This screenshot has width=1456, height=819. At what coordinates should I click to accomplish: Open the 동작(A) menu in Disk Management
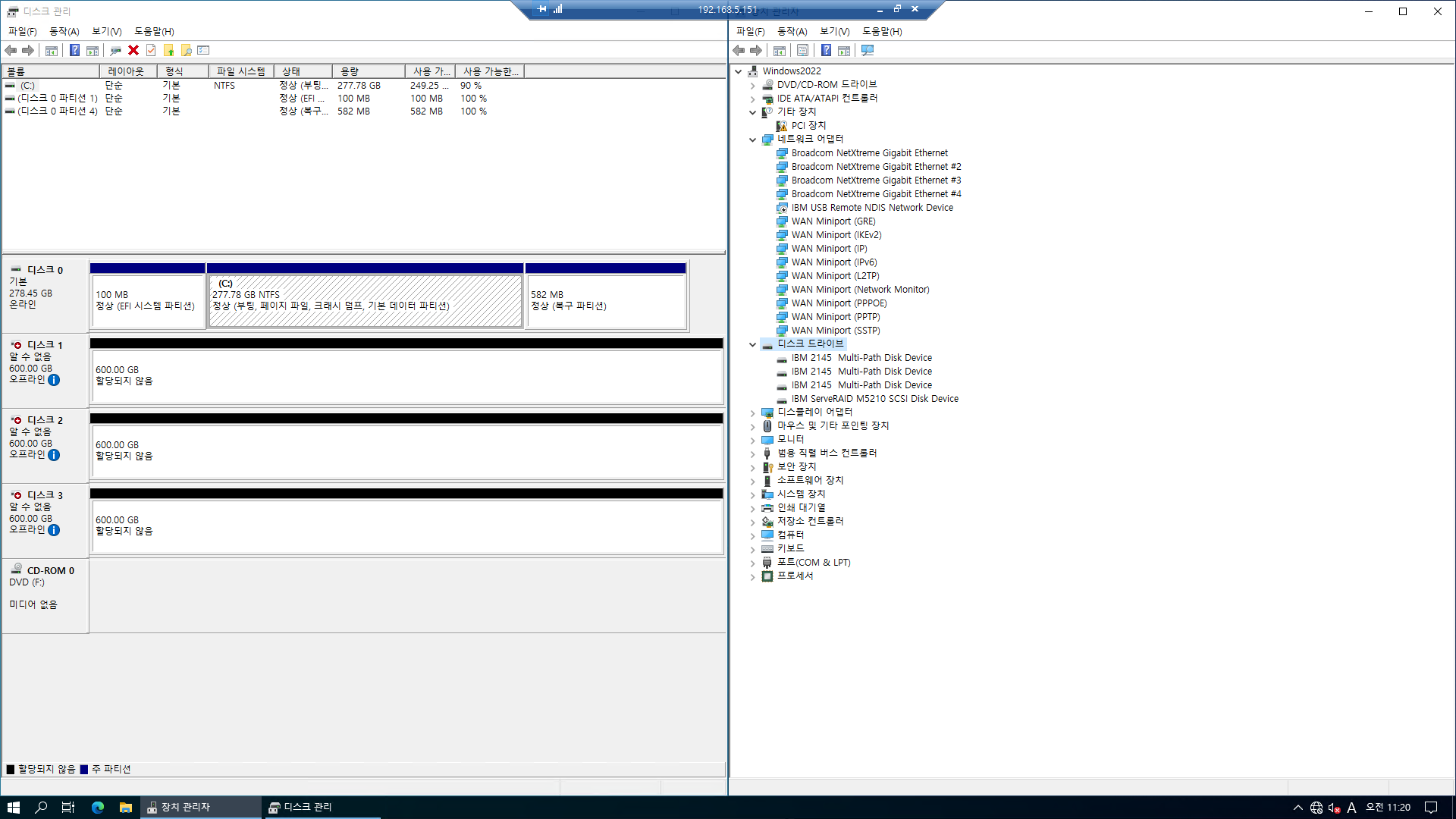click(64, 31)
